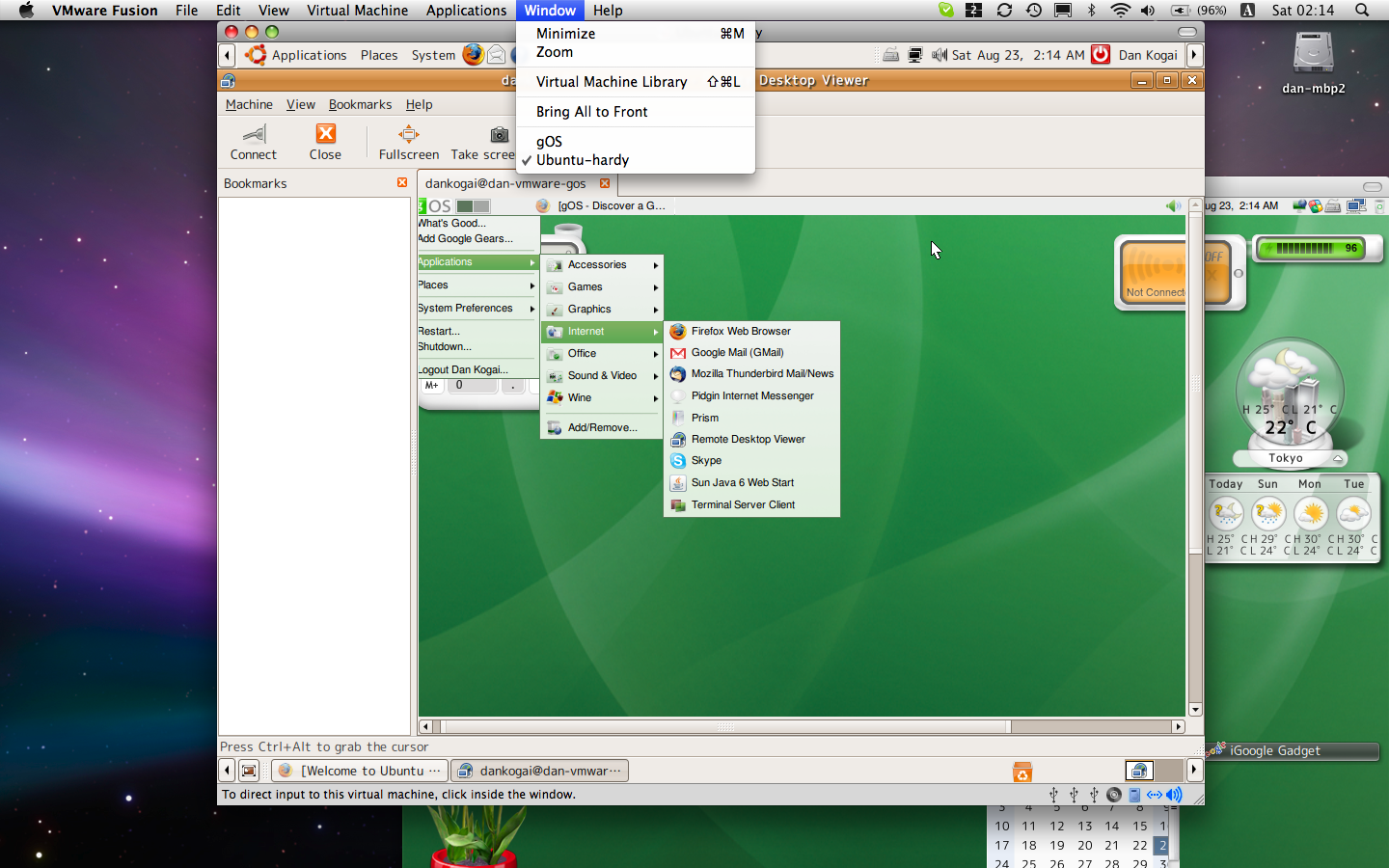Open Add/Remove... in Applications menu
Image resolution: width=1389 pixels, height=868 pixels.
[602, 428]
